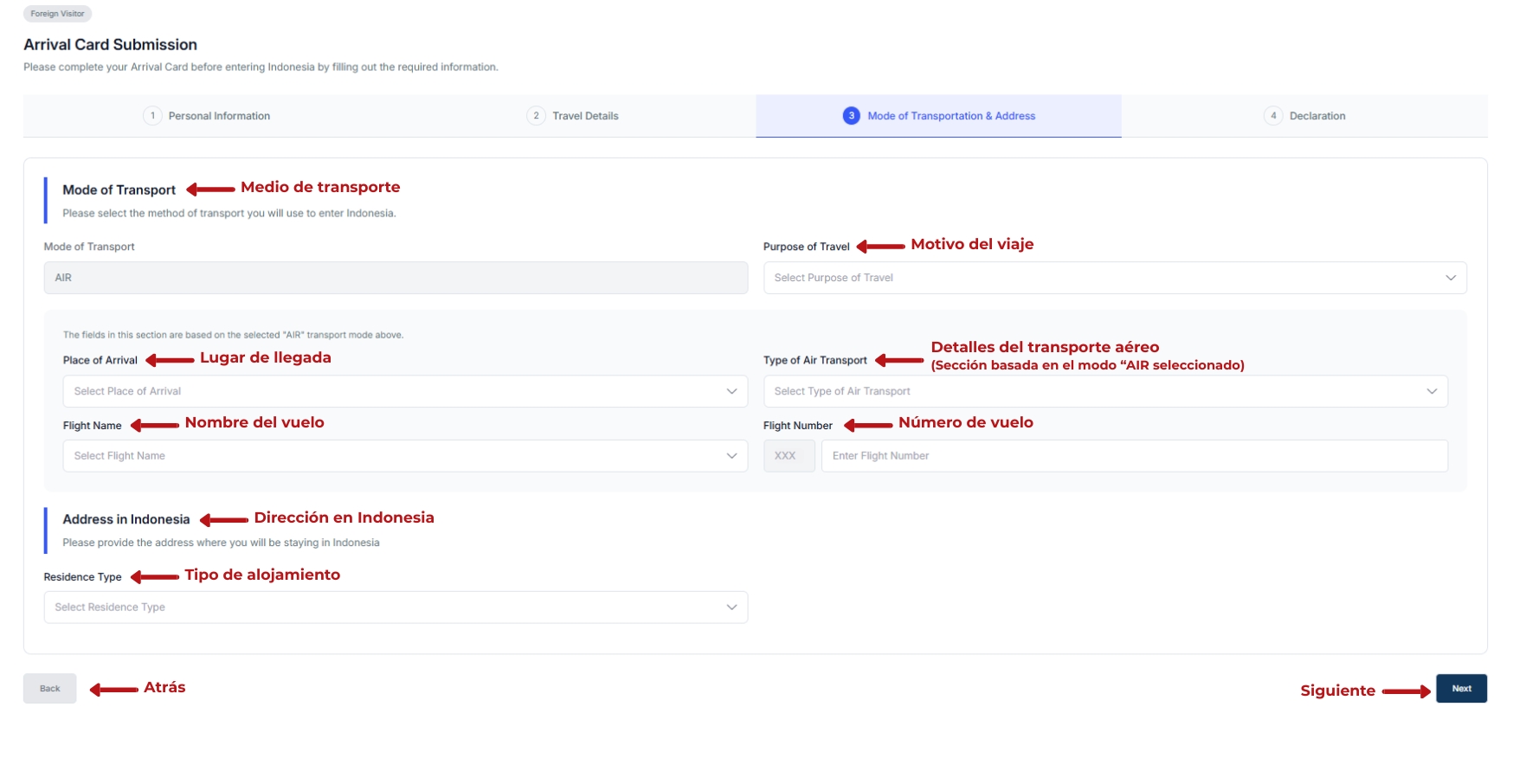Click the step 2 number circle icon

pyautogui.click(x=536, y=116)
